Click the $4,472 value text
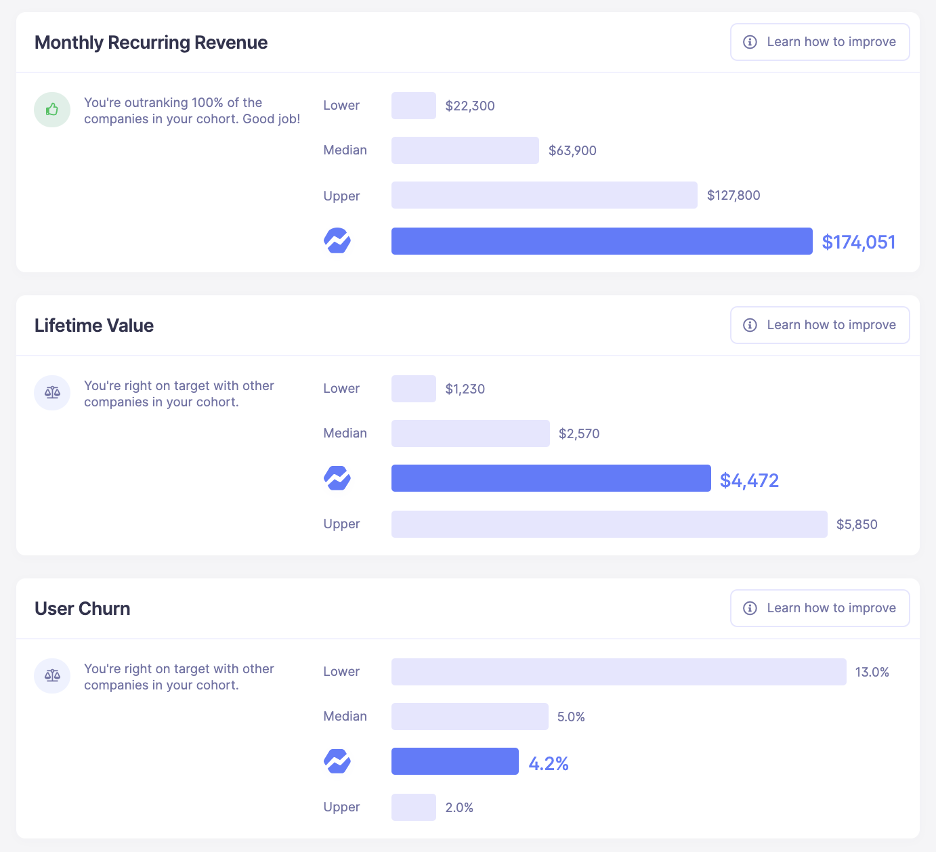 click(x=749, y=480)
